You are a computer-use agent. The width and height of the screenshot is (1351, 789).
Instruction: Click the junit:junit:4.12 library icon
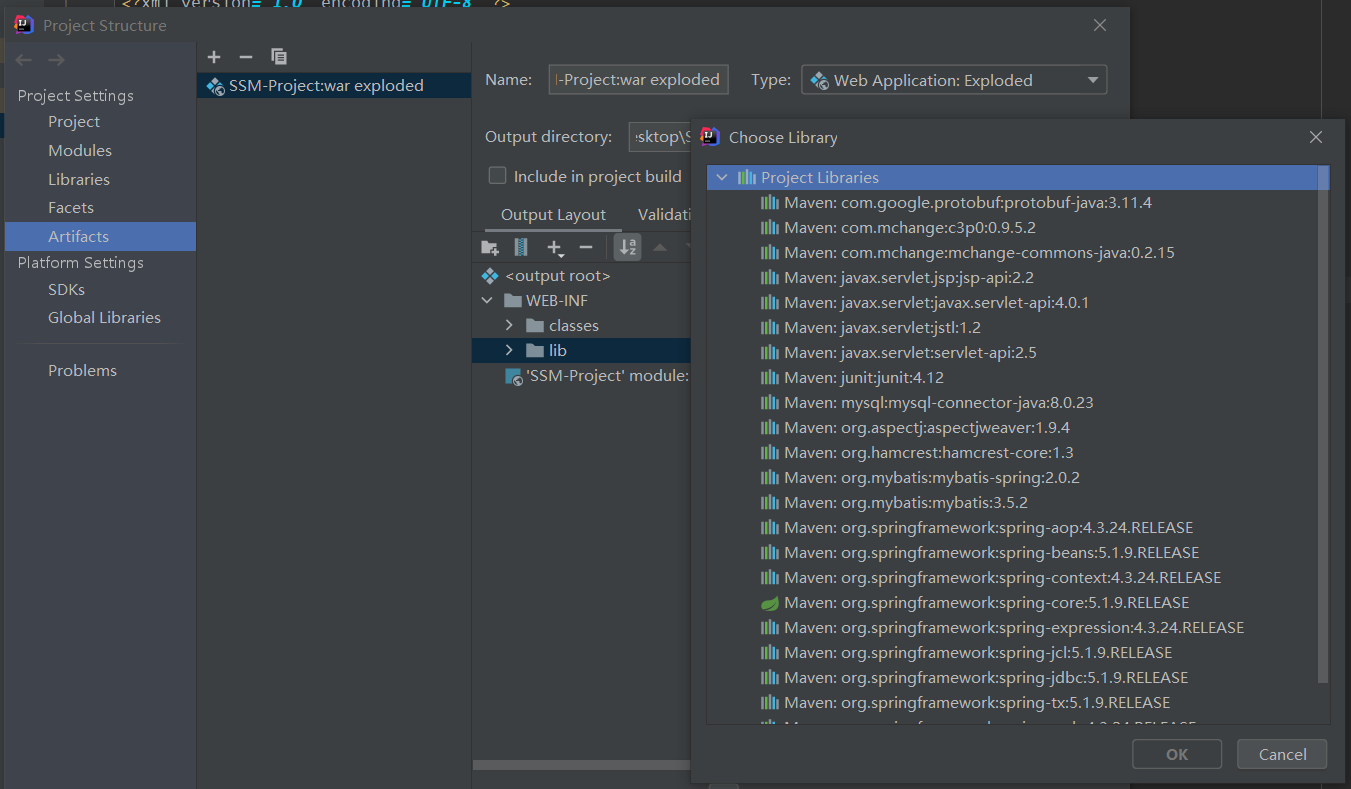pos(770,378)
